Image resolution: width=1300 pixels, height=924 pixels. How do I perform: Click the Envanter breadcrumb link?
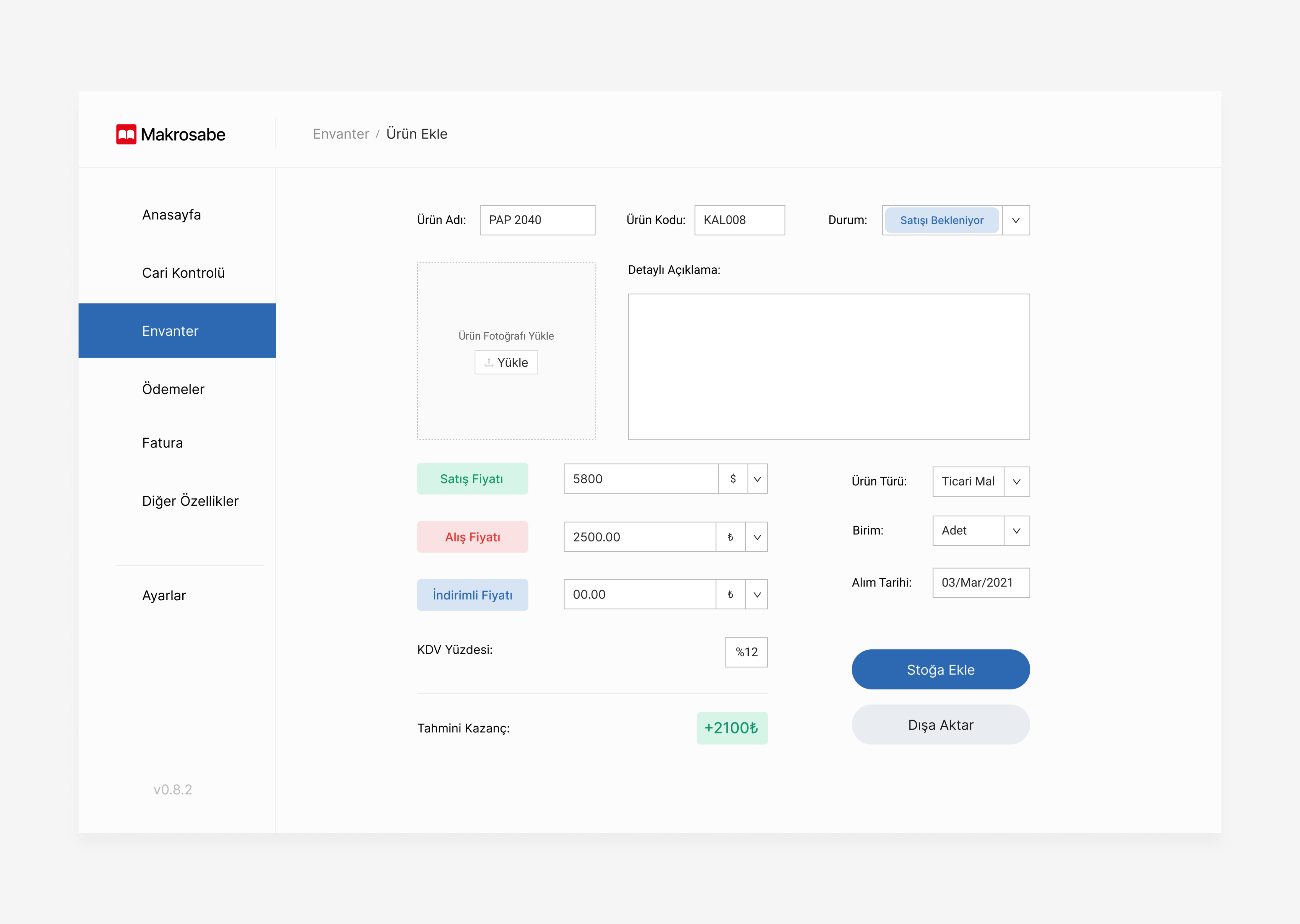(x=341, y=134)
